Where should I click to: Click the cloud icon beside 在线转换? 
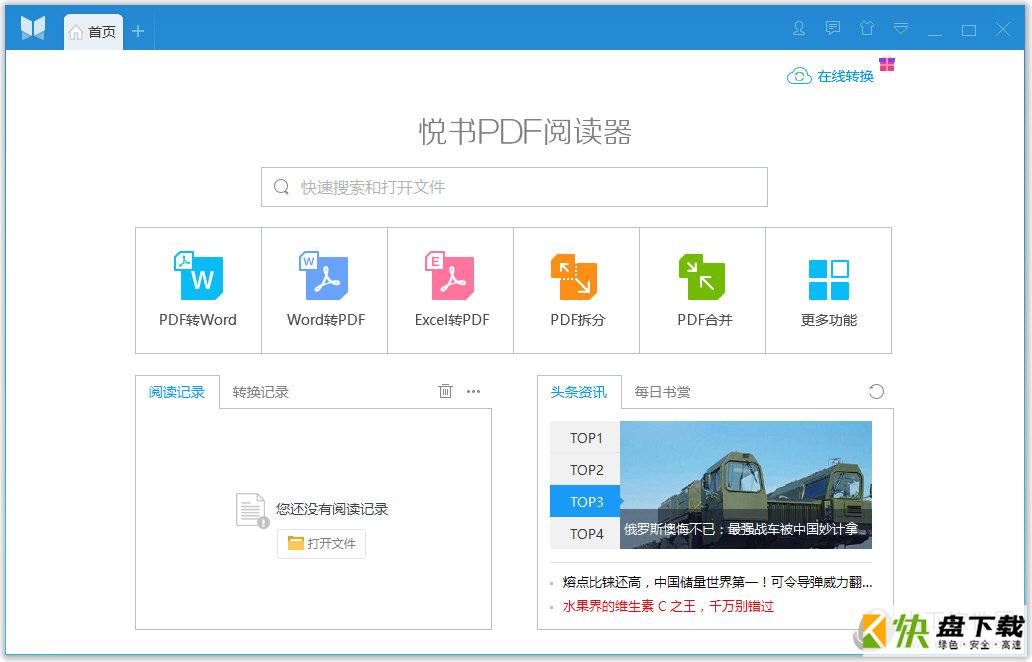[799, 76]
